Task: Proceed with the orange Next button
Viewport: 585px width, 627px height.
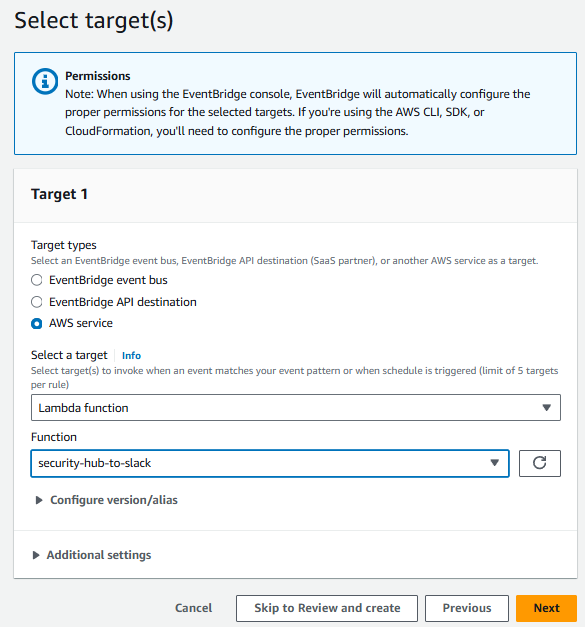Action: click(x=546, y=608)
